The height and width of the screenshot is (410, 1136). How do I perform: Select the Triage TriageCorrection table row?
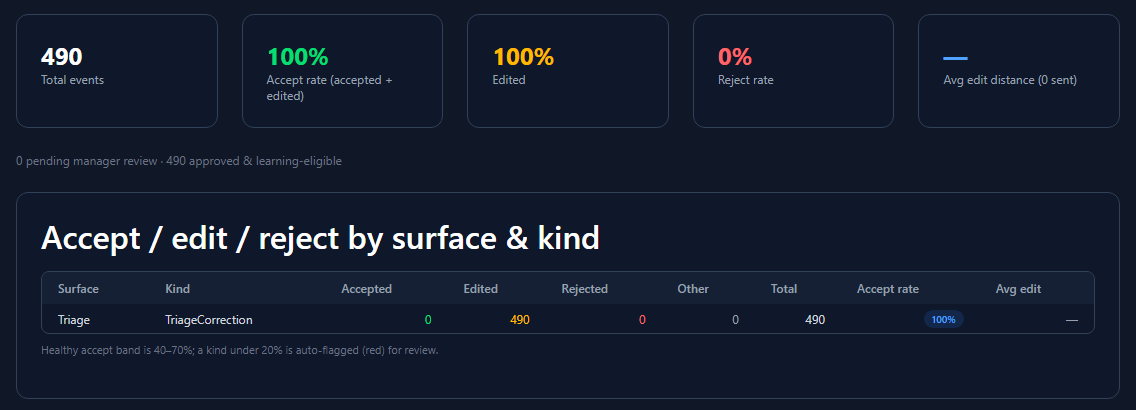pyautogui.click(x=567, y=319)
